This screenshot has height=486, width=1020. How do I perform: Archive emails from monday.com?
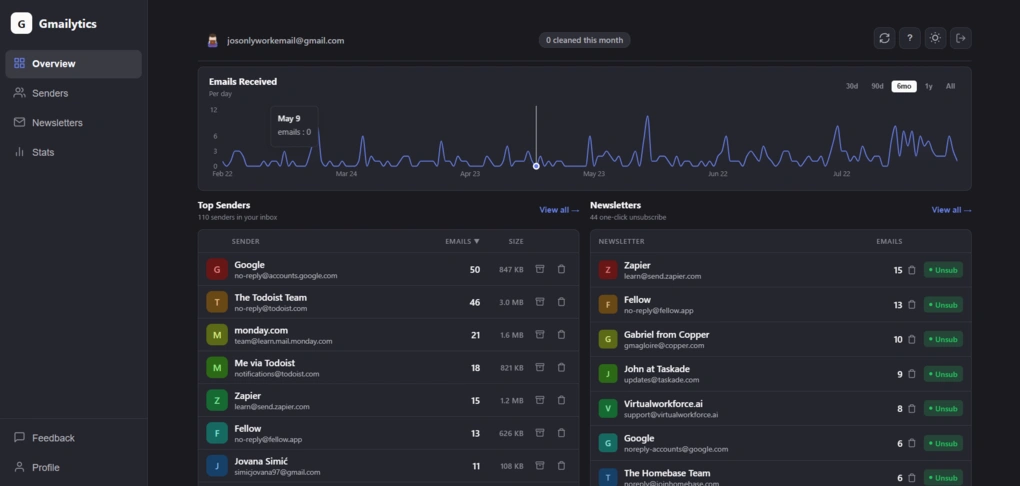tap(539, 334)
